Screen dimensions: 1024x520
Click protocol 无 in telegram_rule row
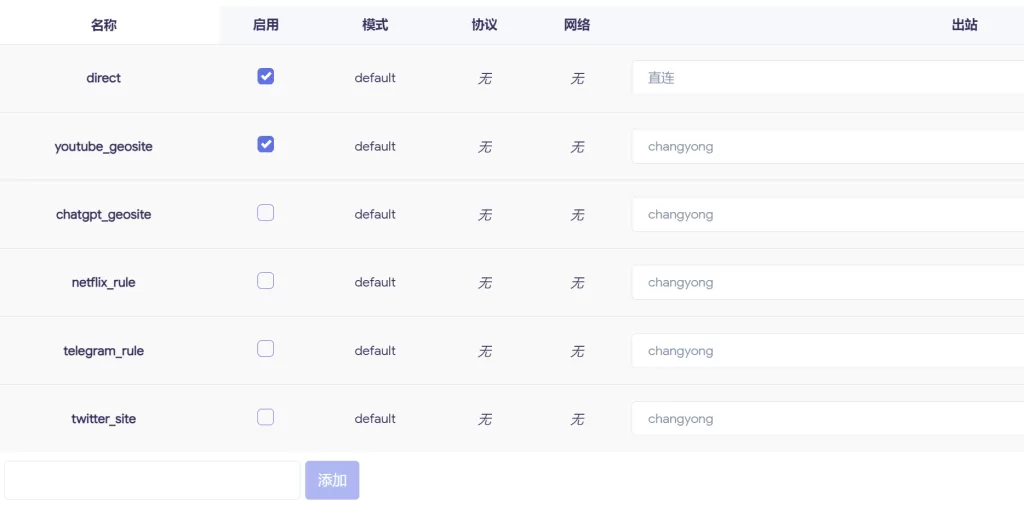tap(485, 351)
